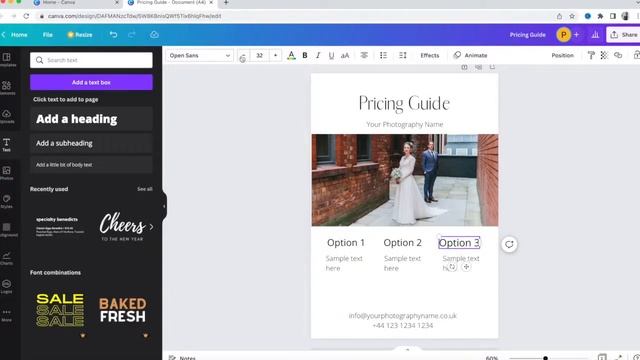This screenshot has height=360, width=640.
Task: Select the email address text on canvas
Action: pos(402,316)
